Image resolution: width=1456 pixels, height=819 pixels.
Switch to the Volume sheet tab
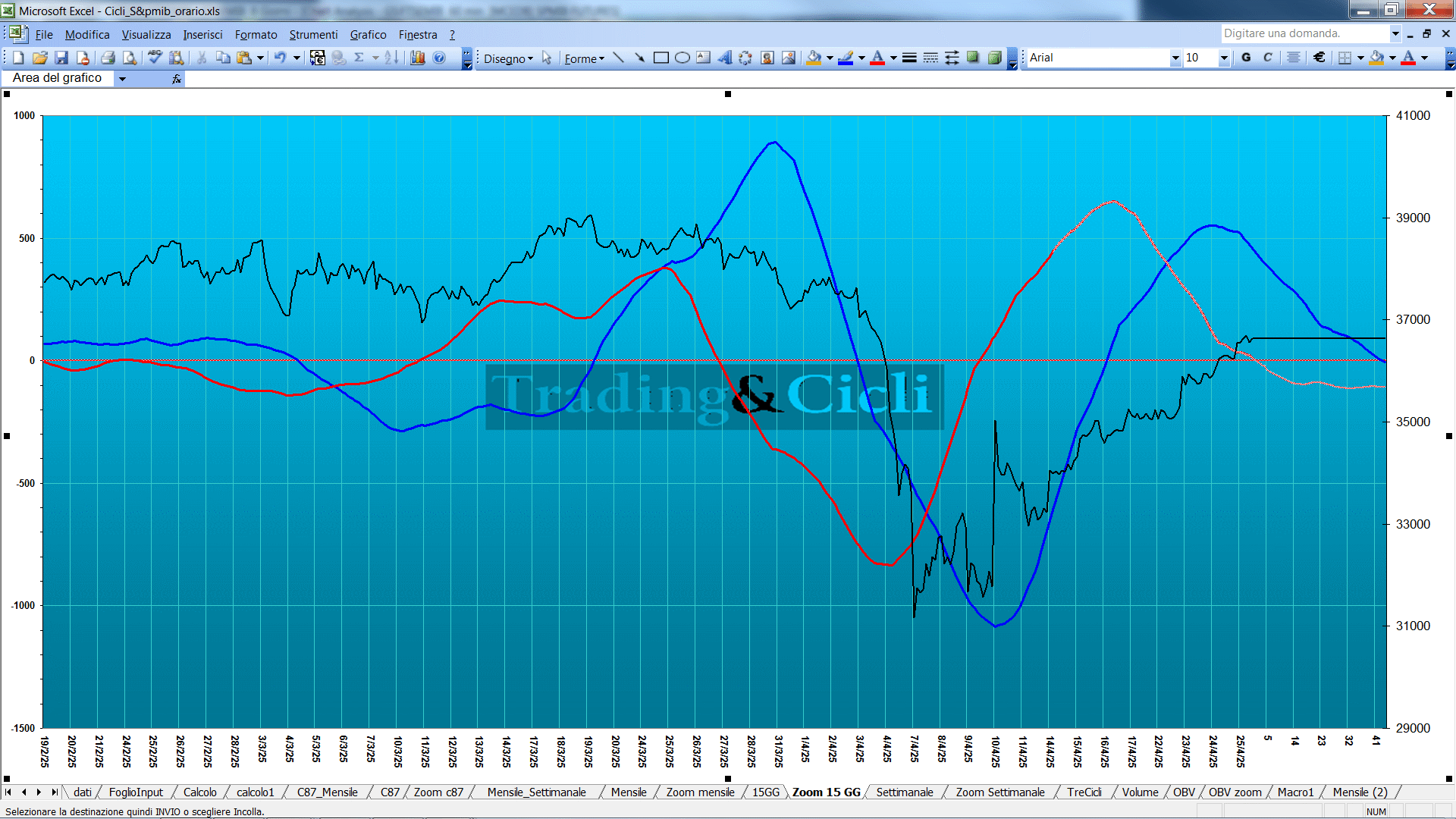[1140, 792]
